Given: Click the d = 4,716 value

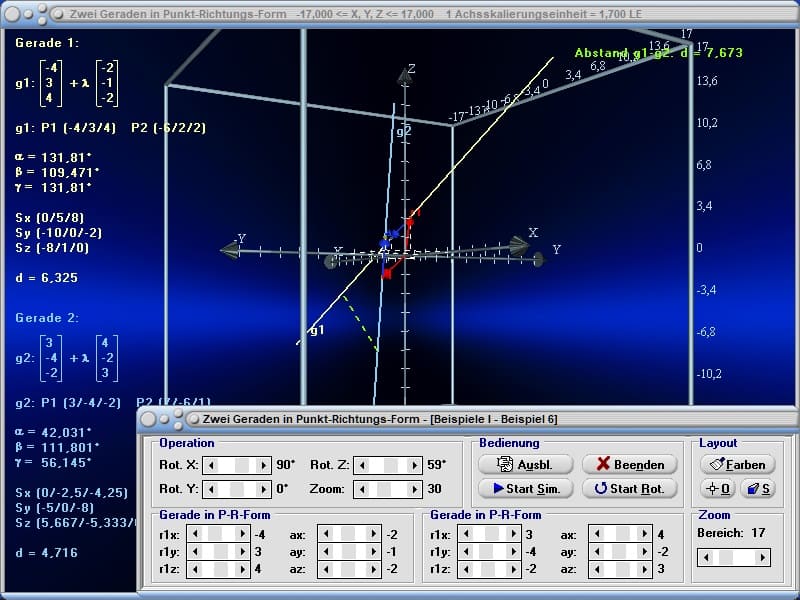Looking at the screenshot, I should 46,553.
